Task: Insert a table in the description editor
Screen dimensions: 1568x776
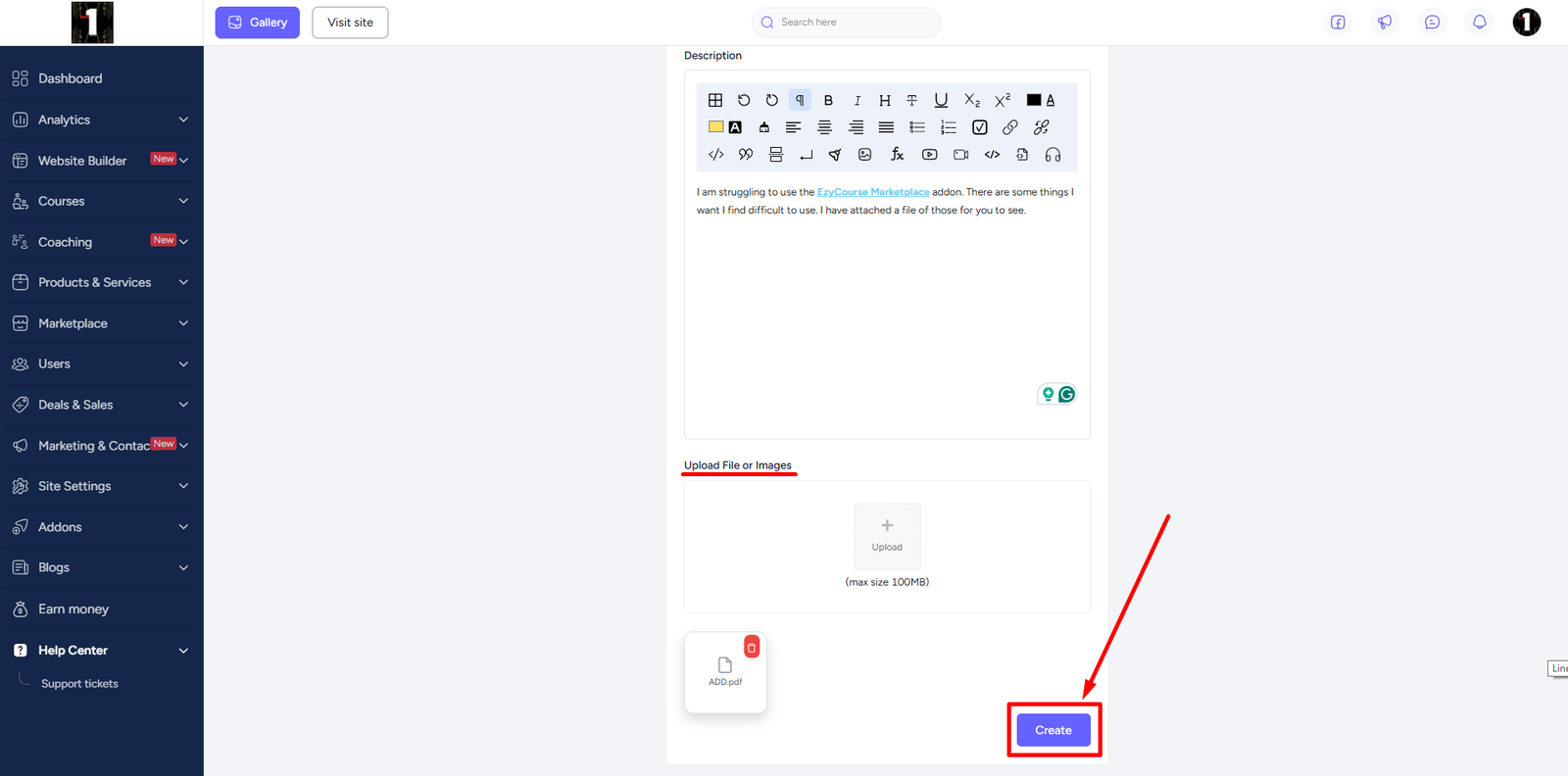Action: pos(715,100)
